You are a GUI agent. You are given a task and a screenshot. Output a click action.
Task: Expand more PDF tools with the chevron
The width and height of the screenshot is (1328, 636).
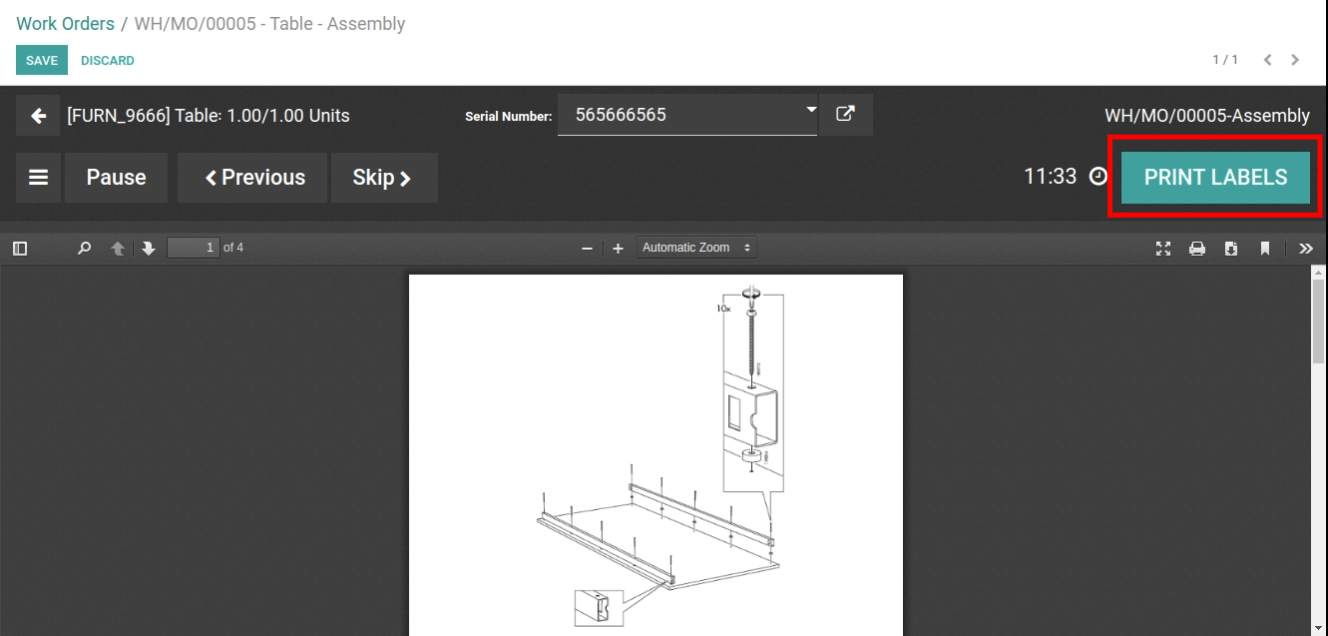(1306, 248)
